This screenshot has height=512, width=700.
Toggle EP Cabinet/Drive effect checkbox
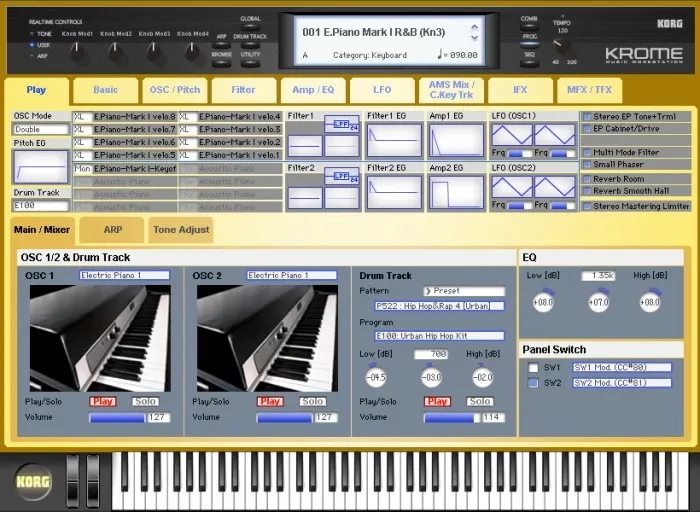point(587,129)
